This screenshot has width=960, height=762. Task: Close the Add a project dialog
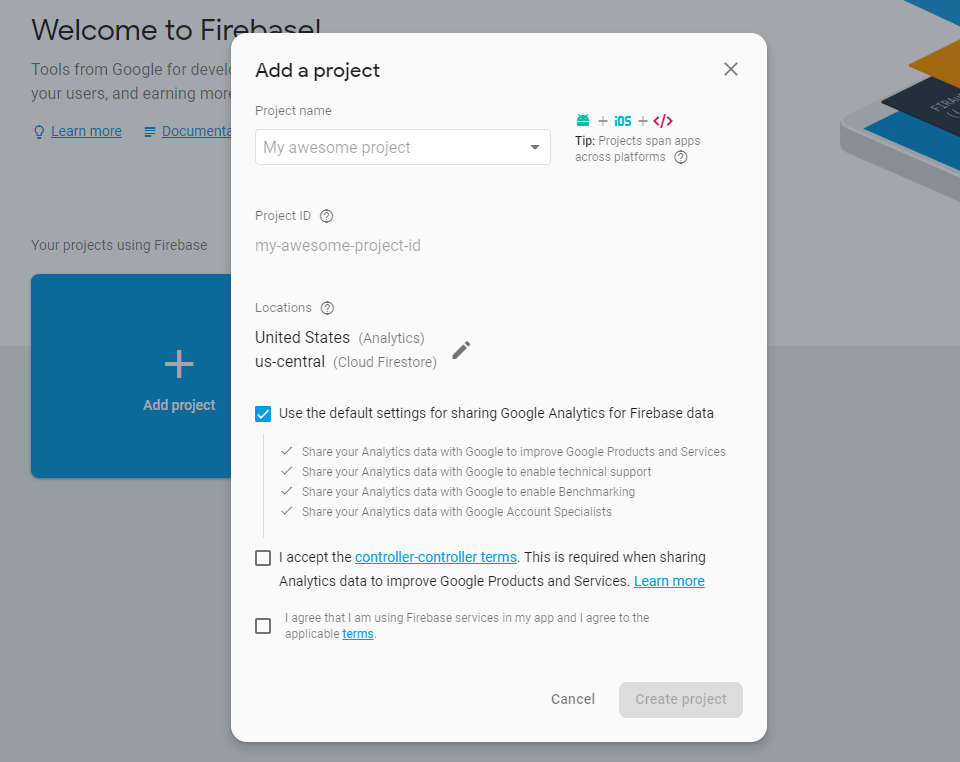coord(731,69)
